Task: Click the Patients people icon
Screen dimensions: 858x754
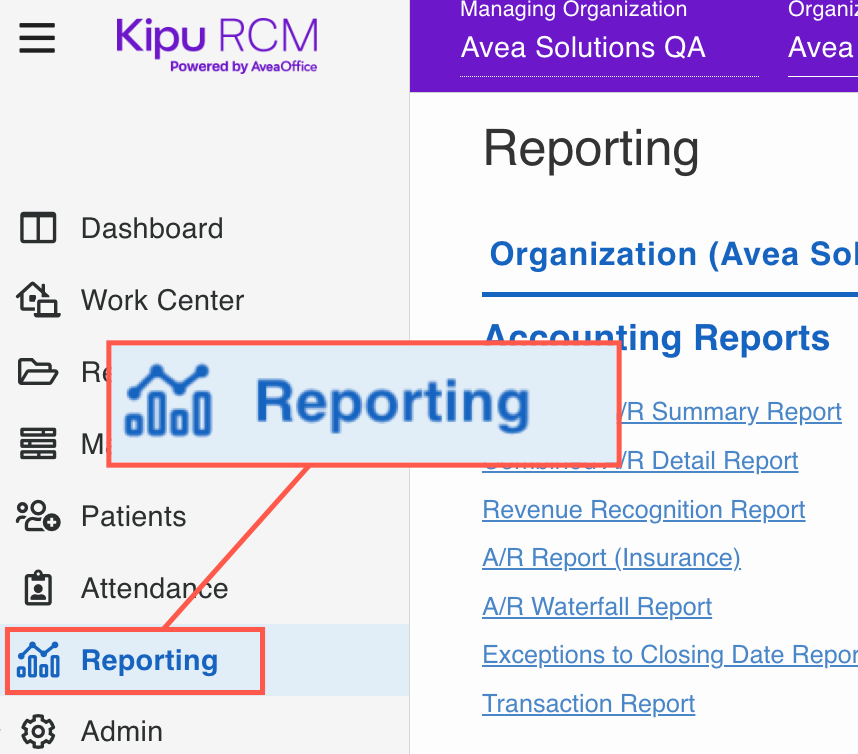Action: coord(38,516)
